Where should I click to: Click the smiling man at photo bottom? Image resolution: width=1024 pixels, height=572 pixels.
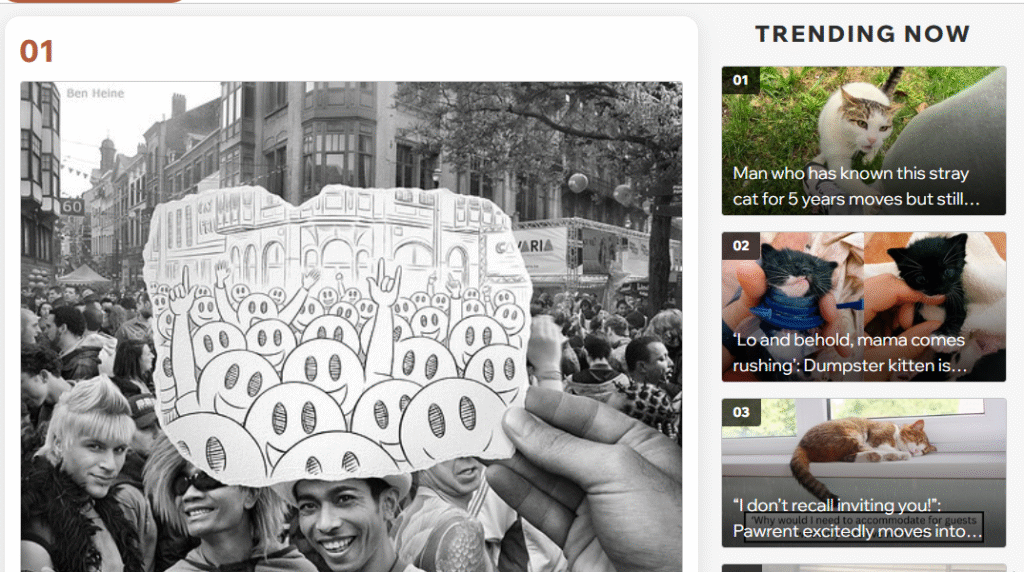(344, 522)
